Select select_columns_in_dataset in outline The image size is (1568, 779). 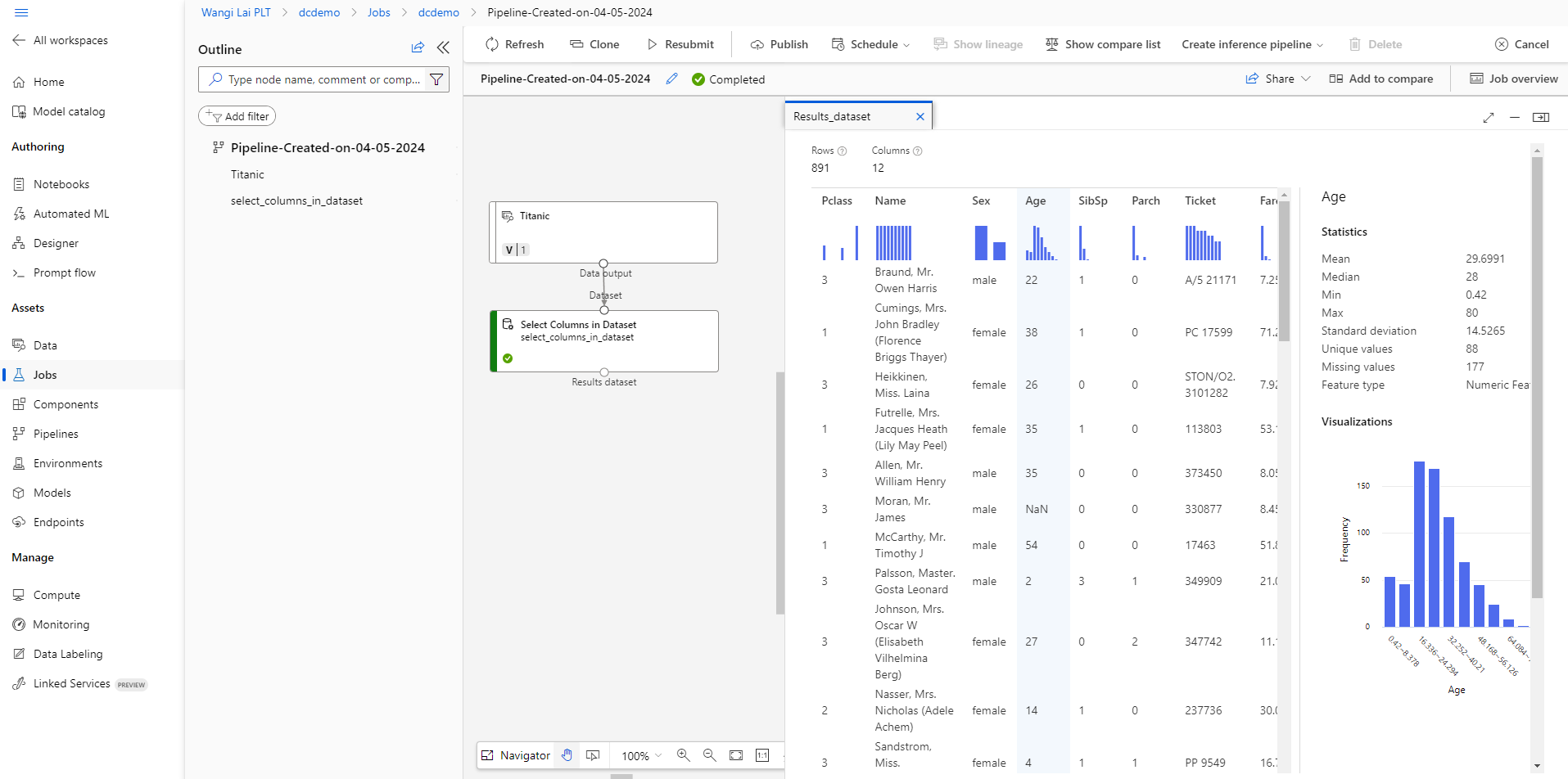click(296, 200)
